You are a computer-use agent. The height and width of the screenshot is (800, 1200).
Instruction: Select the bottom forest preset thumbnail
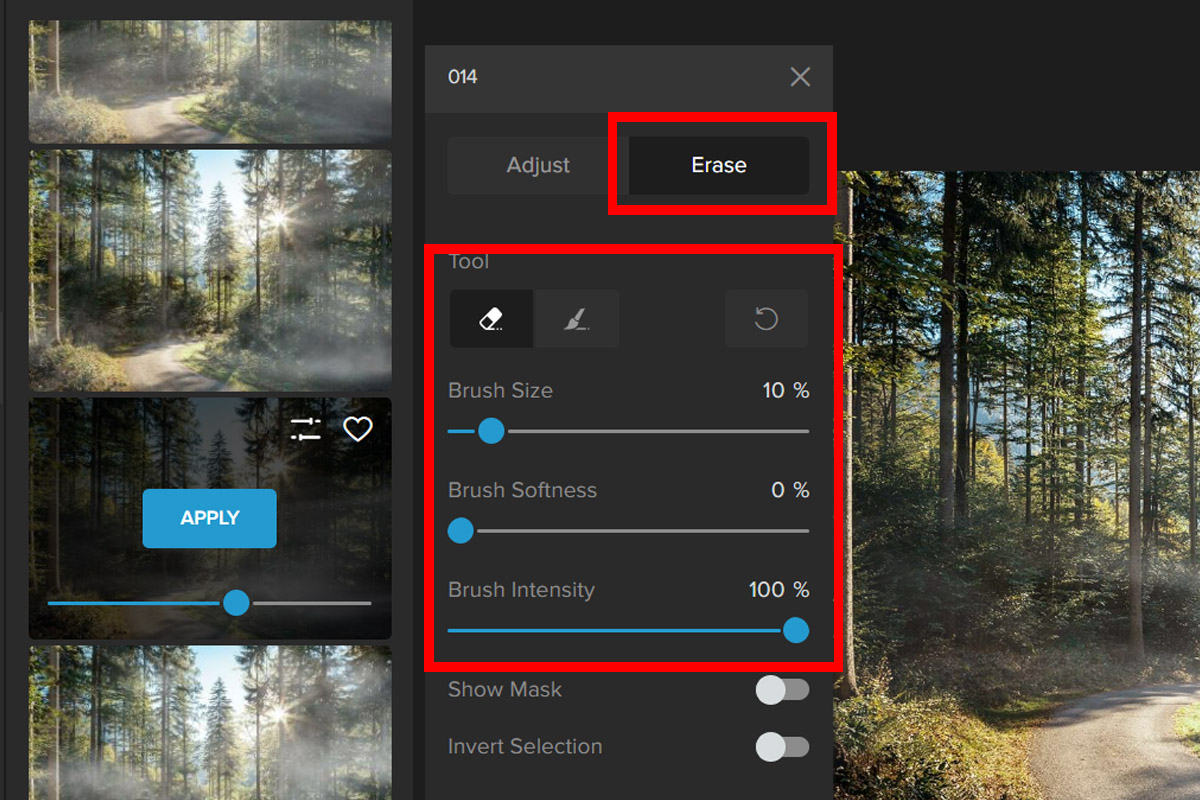point(210,722)
